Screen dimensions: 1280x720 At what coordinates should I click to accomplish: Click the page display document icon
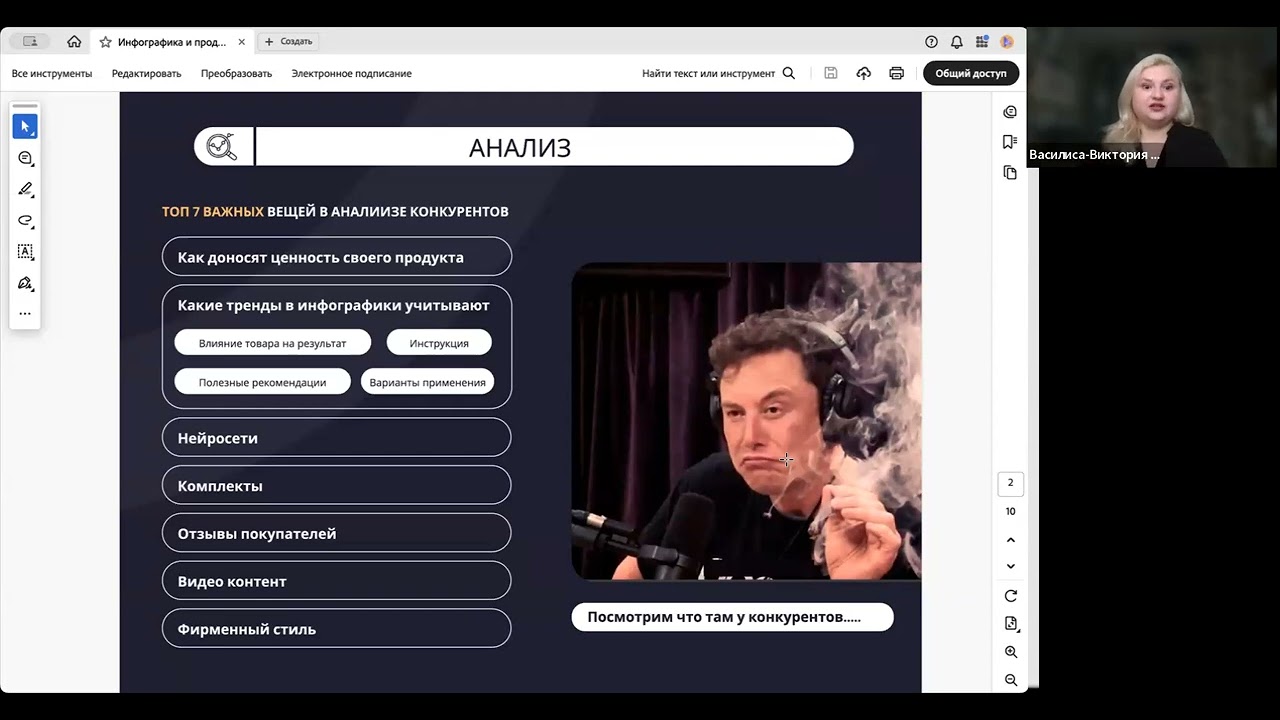click(1010, 623)
